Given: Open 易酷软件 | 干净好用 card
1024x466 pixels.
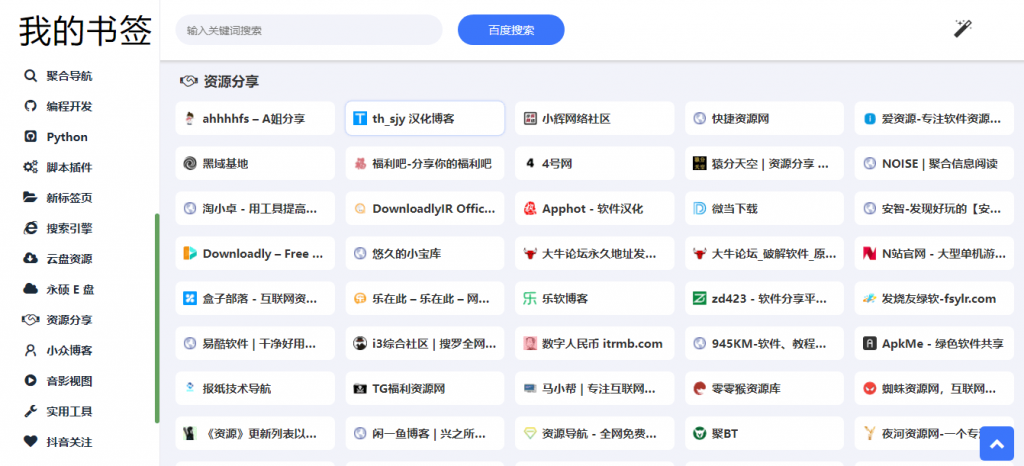Looking at the screenshot, I should coord(255,343).
